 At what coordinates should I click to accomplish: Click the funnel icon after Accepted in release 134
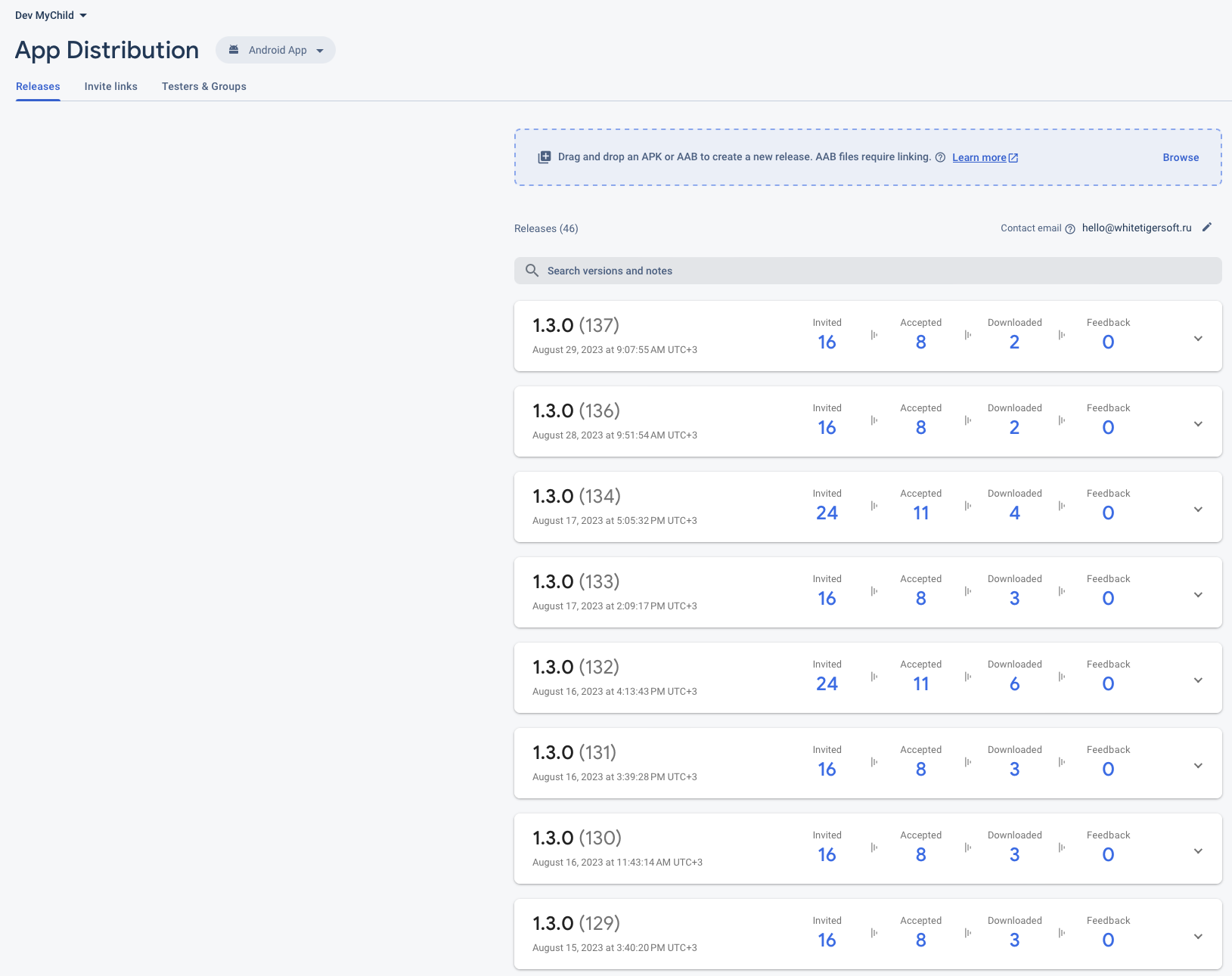click(967, 506)
